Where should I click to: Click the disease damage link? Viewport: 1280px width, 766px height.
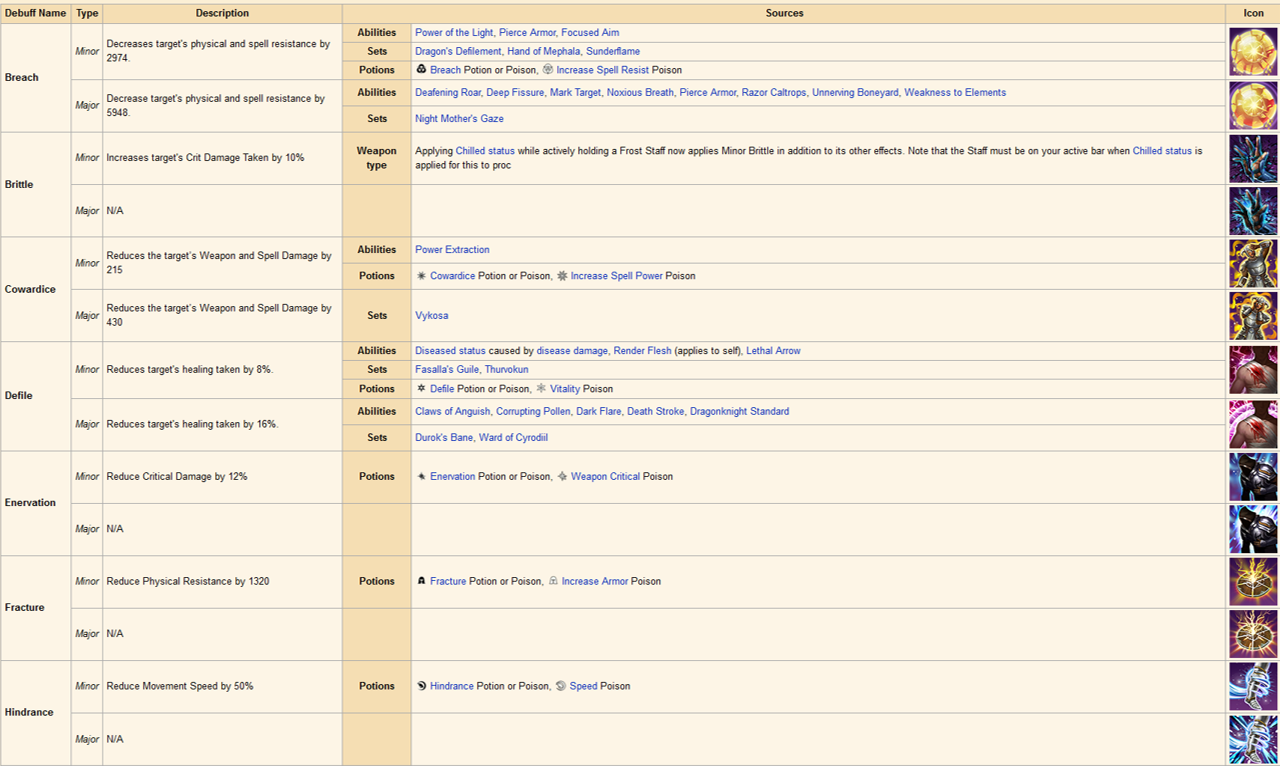[x=572, y=351]
